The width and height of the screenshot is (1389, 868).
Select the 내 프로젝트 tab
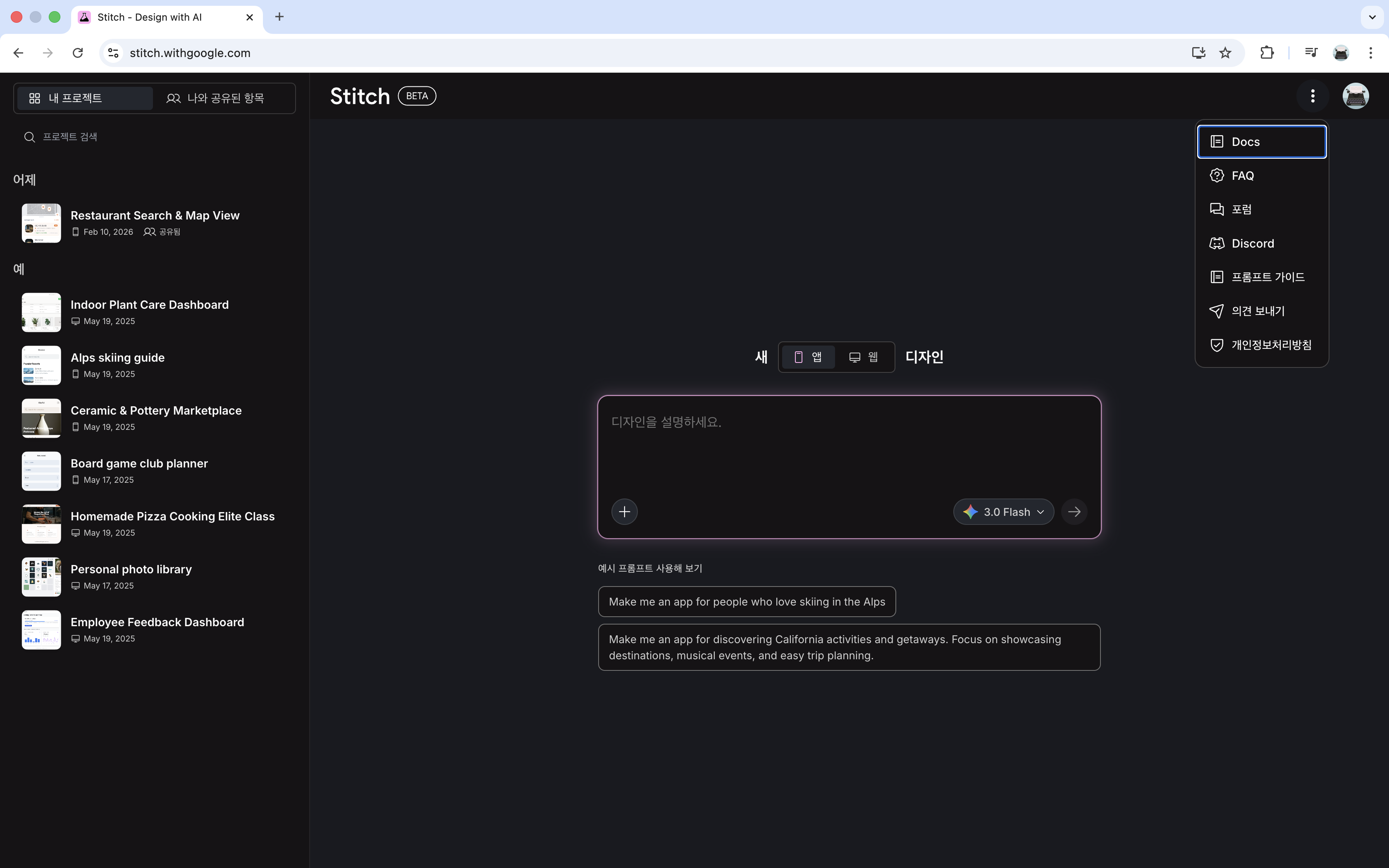pyautogui.click(x=85, y=98)
